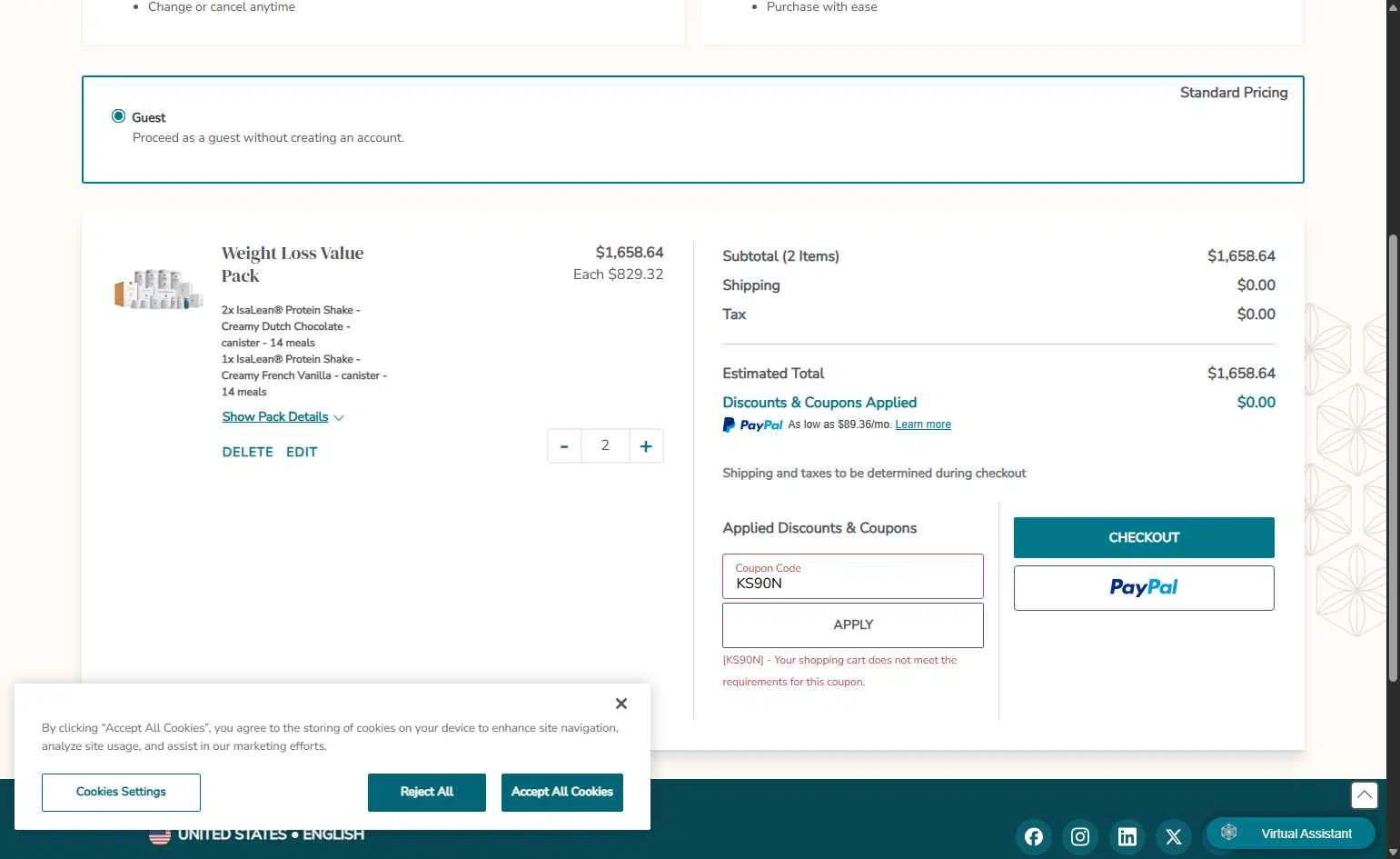The image size is (1400, 859).
Task: Click the Weight Loss Value Pack thumbnail
Action: (159, 290)
